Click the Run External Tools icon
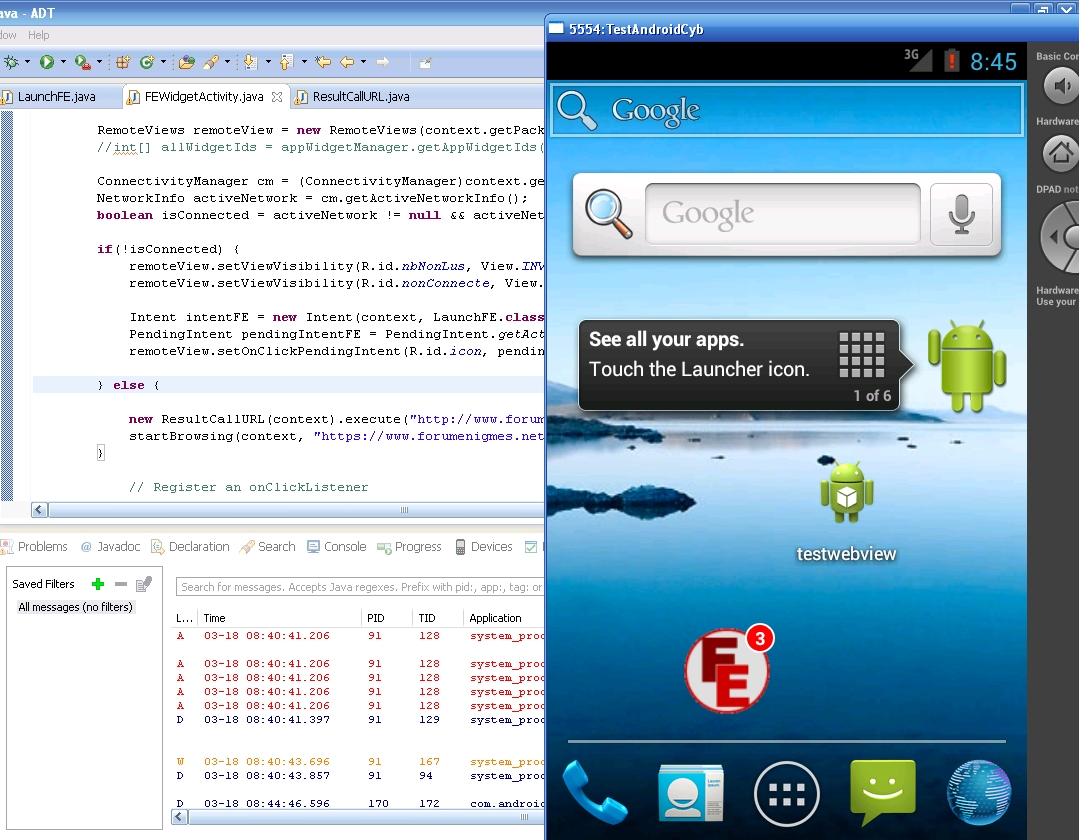1079x840 pixels. pos(82,63)
